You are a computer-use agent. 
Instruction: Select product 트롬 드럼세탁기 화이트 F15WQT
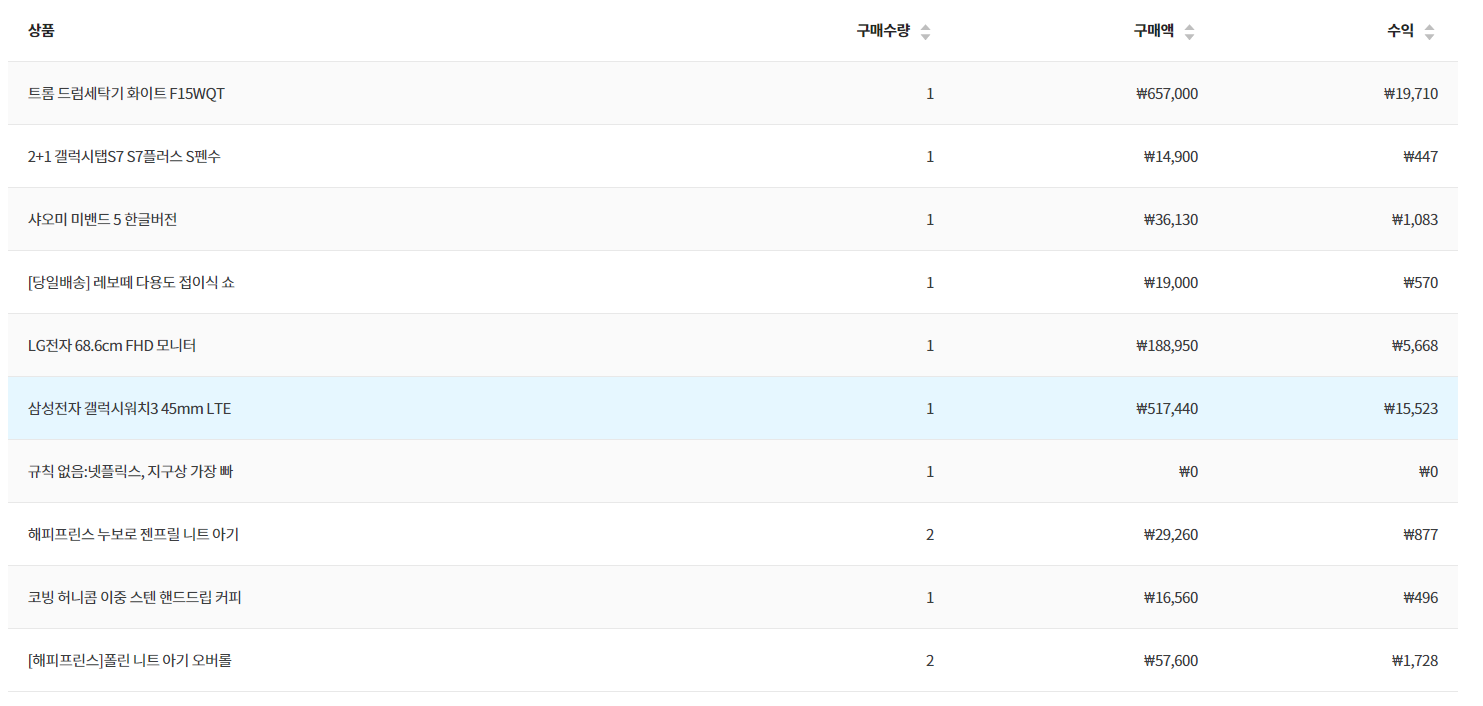pos(127,94)
